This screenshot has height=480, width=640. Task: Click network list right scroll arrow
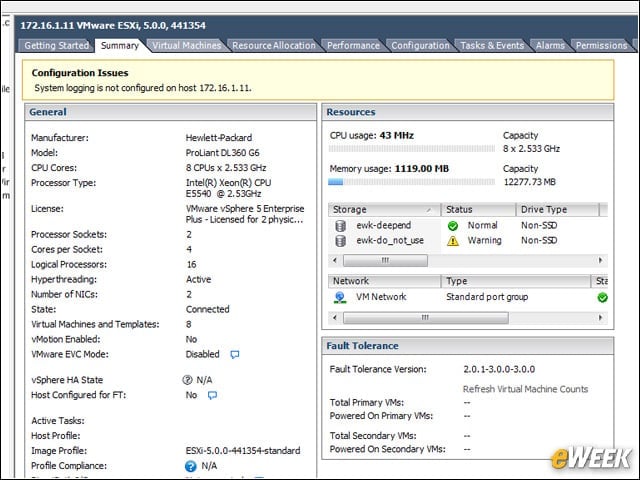[x=600, y=318]
